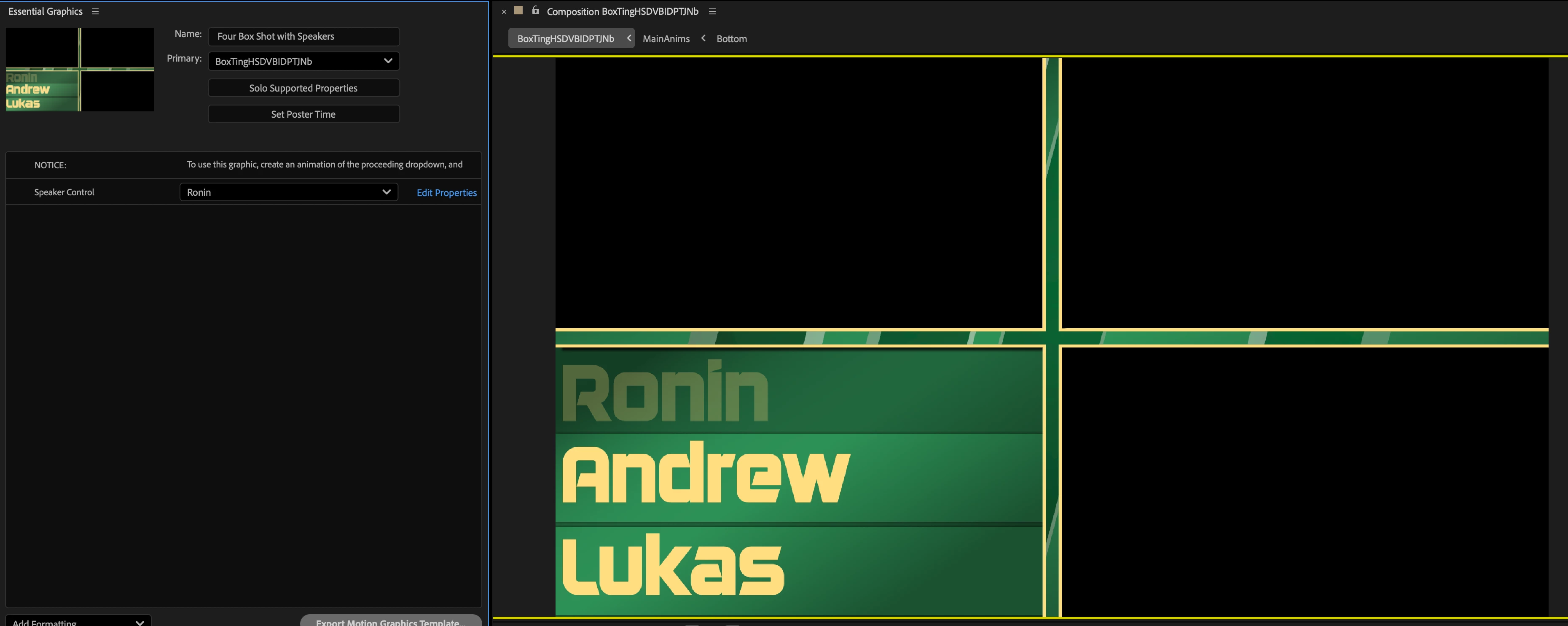Click the chevron after the BoxTingHSDVBIDPTJNb breadcrumb
Viewport: 1568px width, 626px height.
click(x=629, y=38)
